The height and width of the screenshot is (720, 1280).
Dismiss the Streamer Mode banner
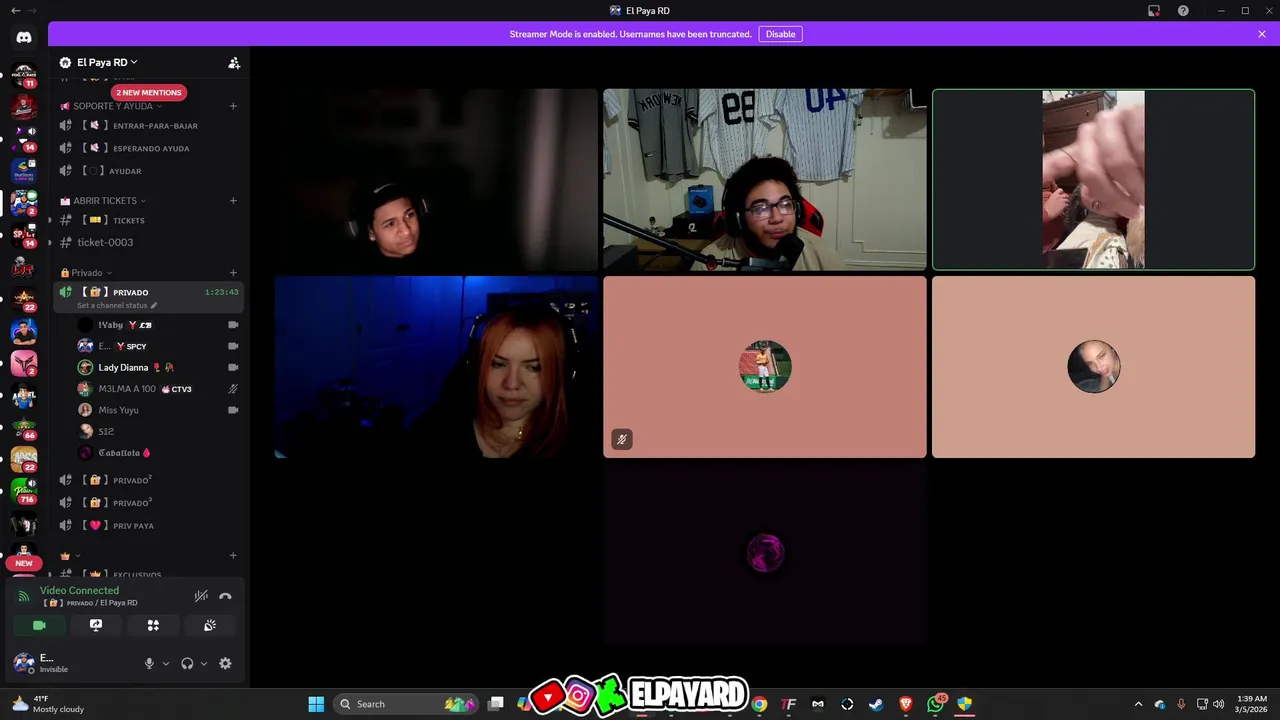1262,34
